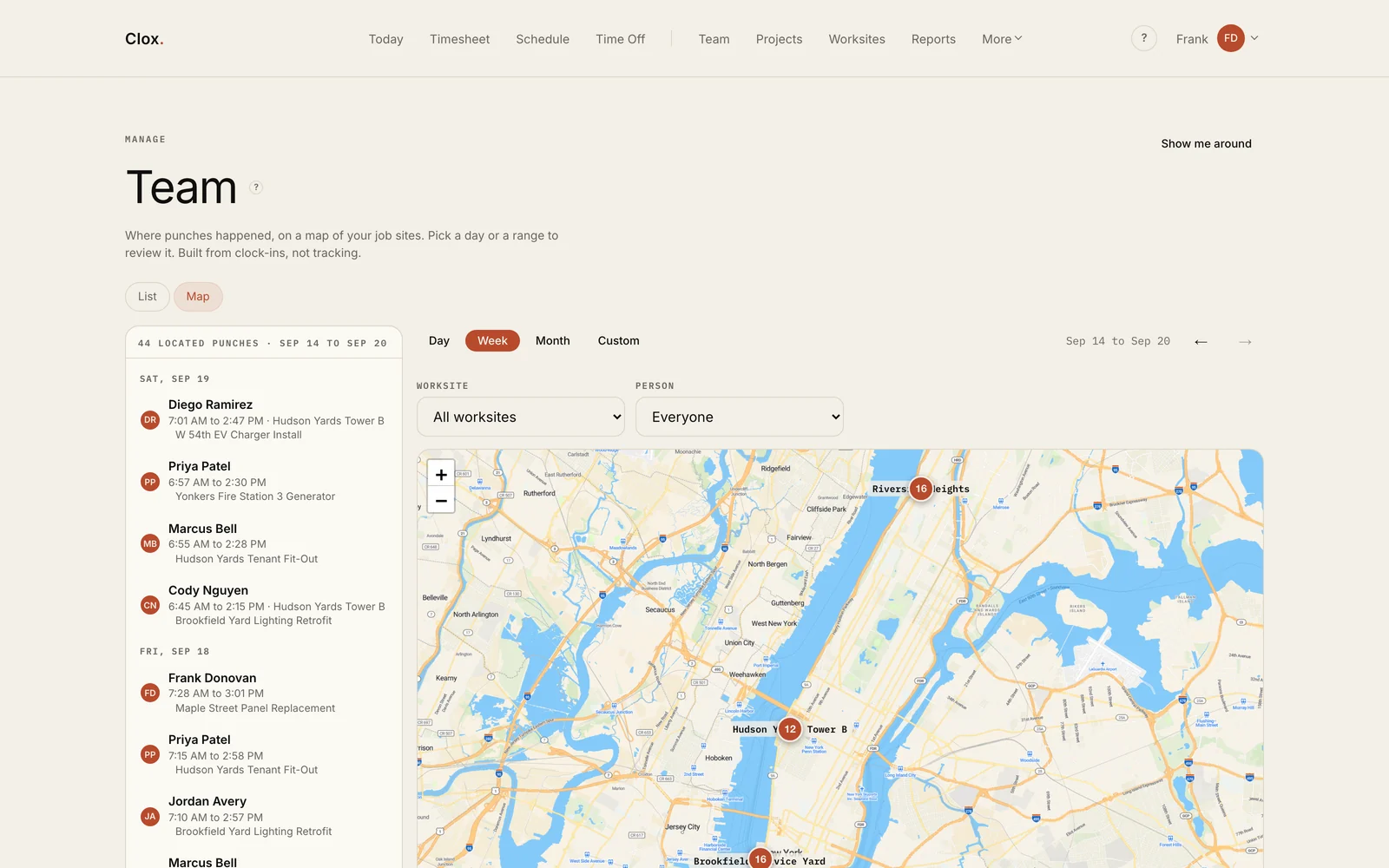
Task: Open the Everyone person dropdown
Action: click(x=740, y=417)
